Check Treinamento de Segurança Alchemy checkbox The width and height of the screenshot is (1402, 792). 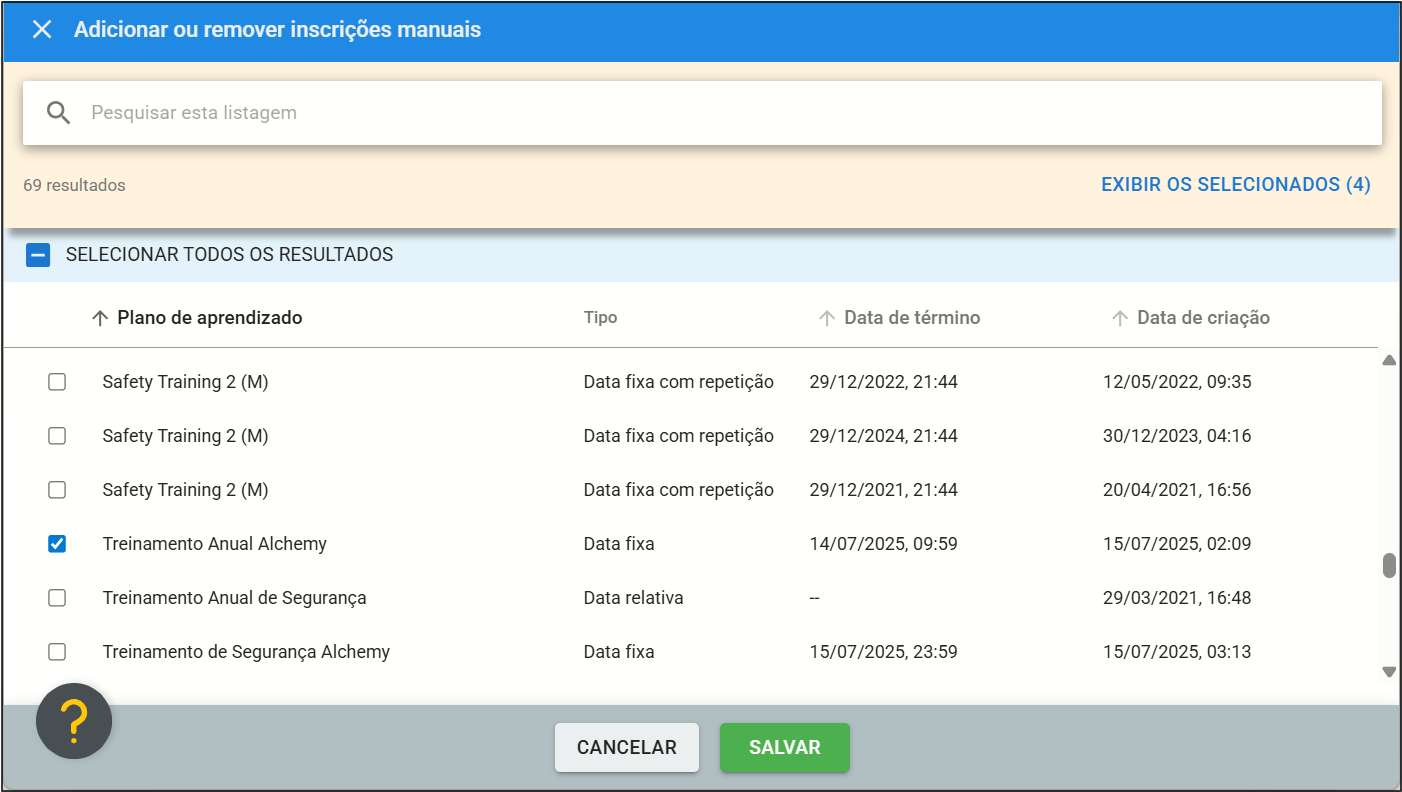click(x=57, y=652)
